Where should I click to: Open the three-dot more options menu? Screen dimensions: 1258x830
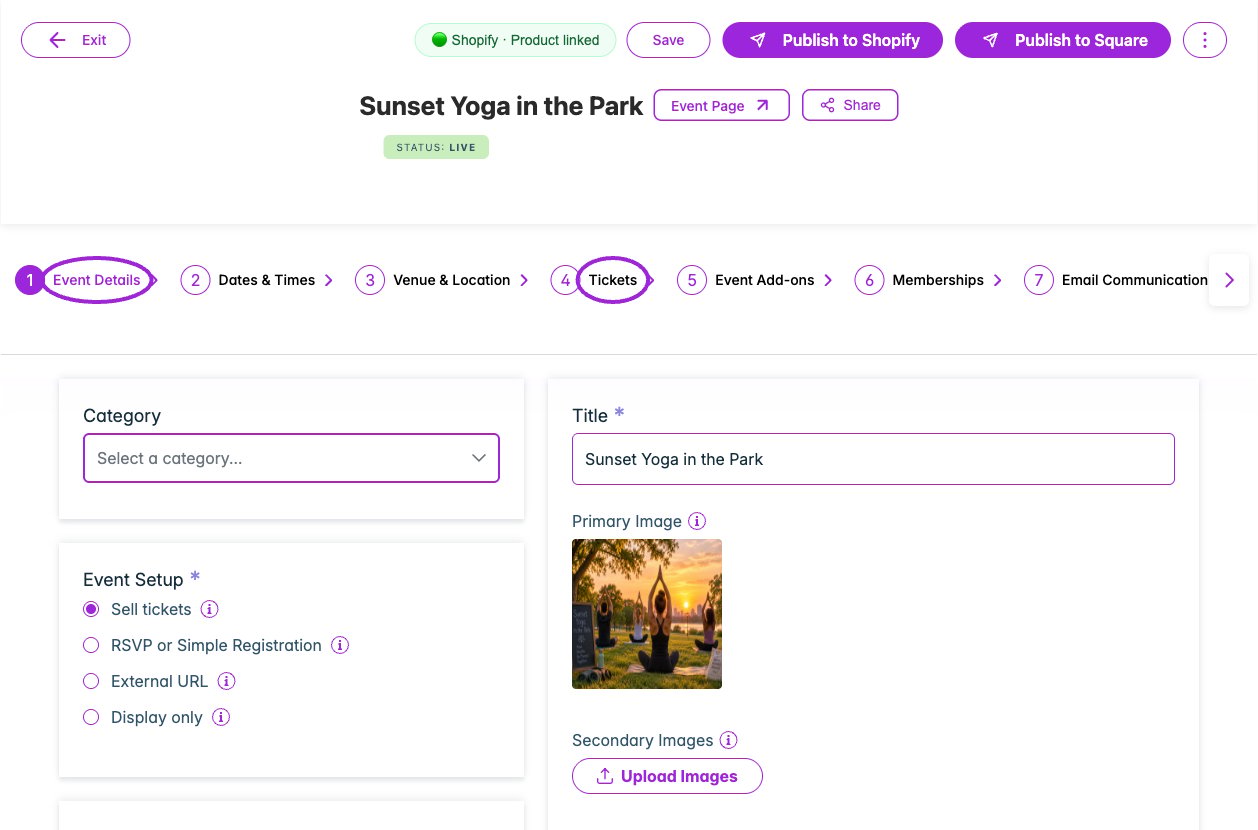point(1205,40)
